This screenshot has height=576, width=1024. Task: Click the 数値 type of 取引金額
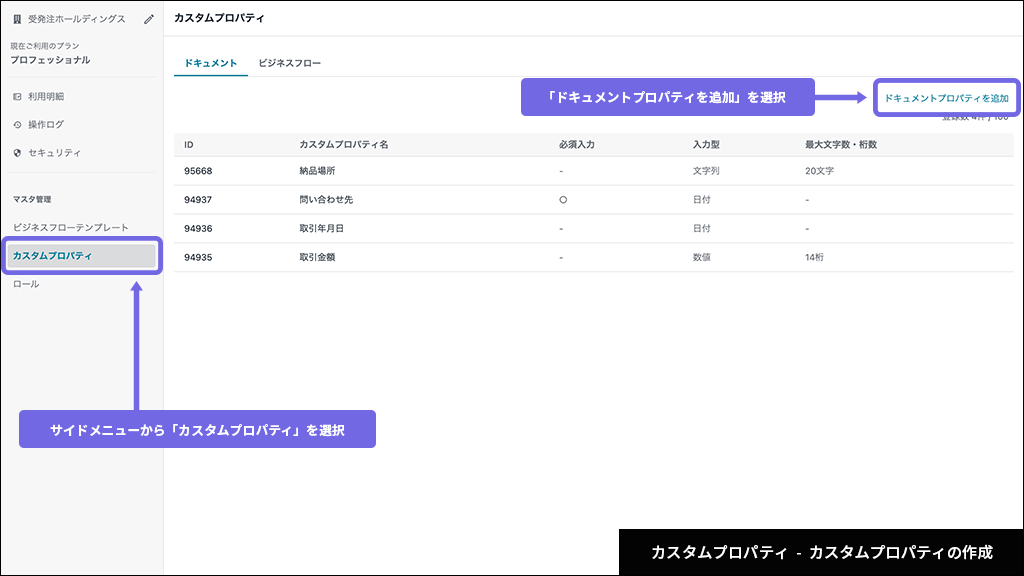[x=701, y=257]
